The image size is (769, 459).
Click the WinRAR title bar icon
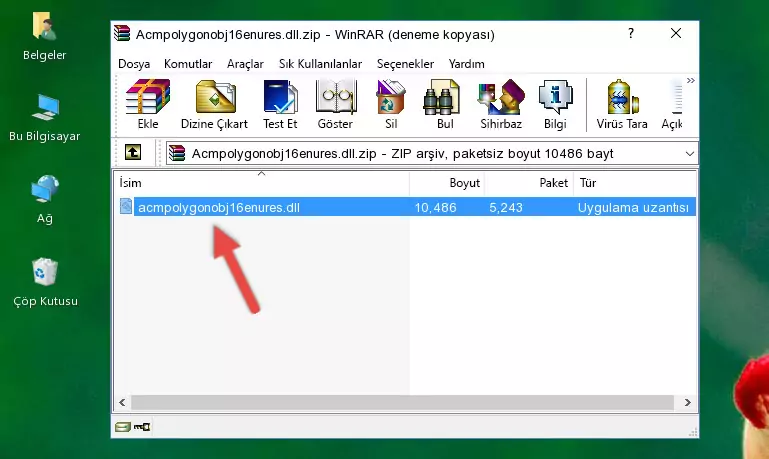coord(122,33)
